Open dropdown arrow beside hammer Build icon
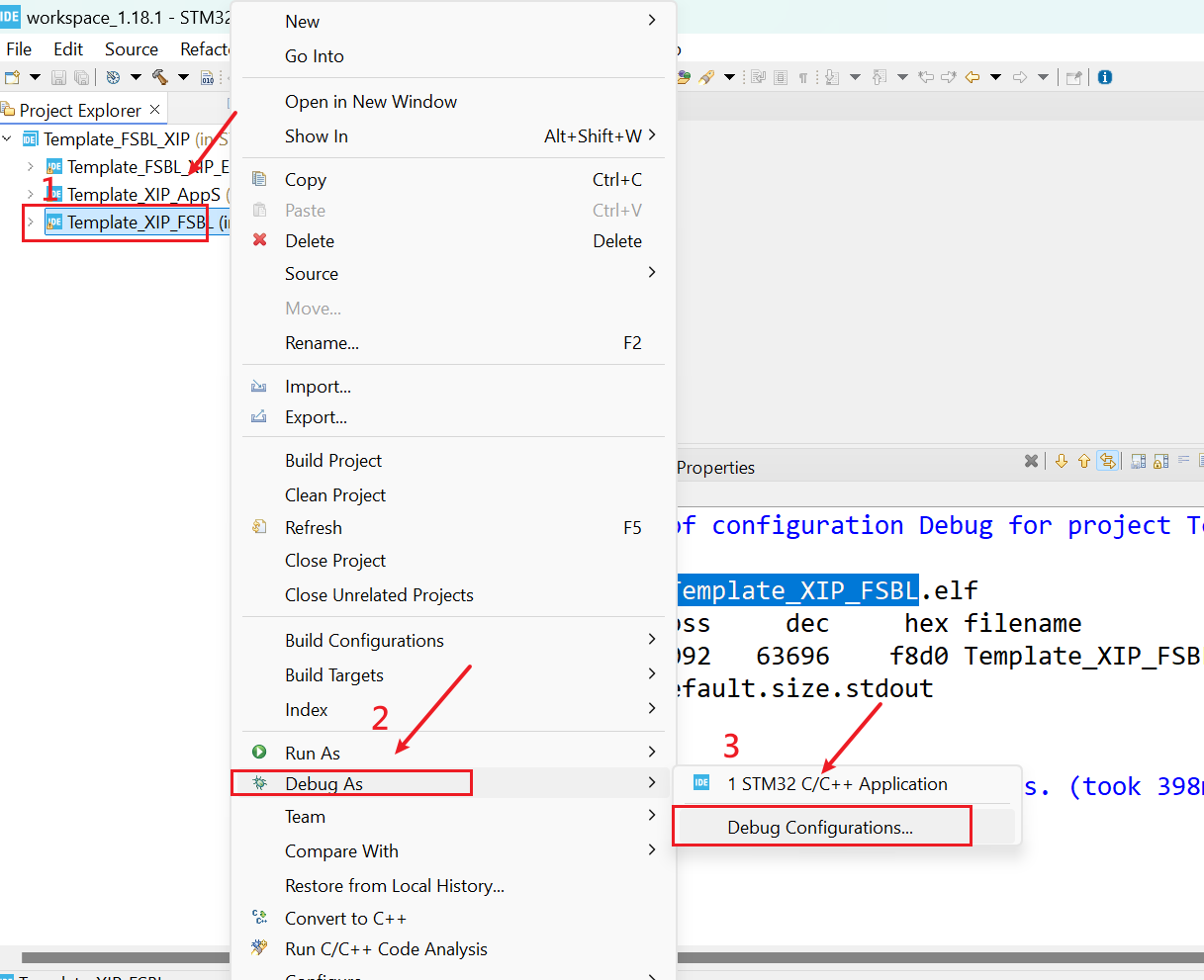1204x980 pixels. [183, 77]
